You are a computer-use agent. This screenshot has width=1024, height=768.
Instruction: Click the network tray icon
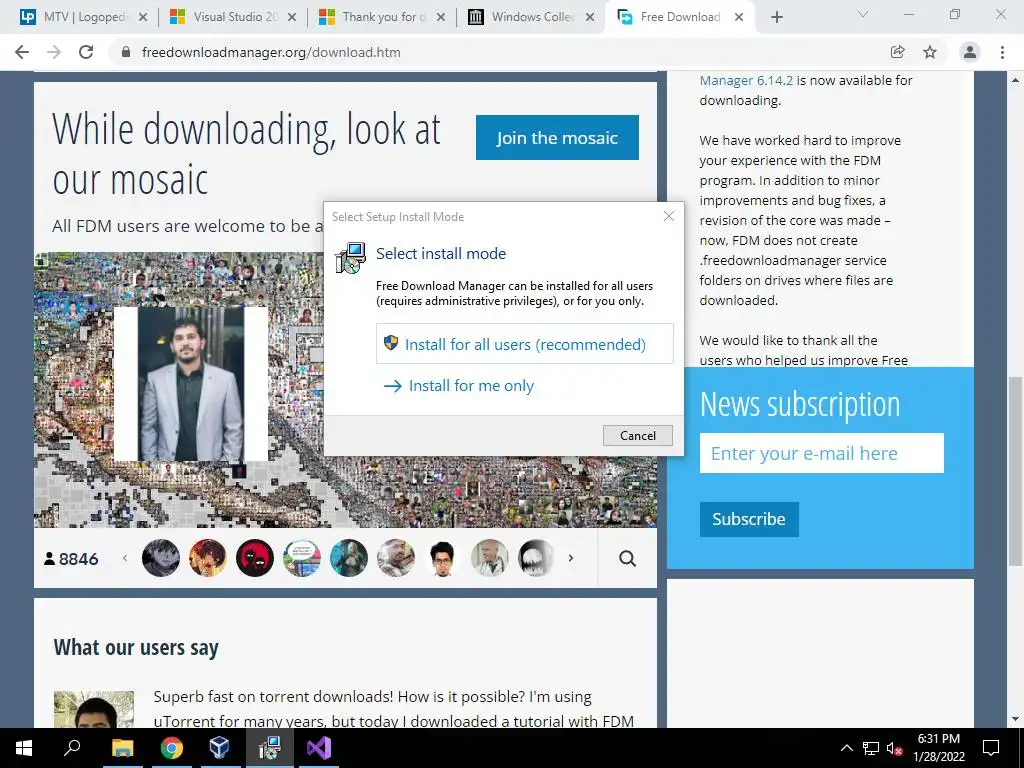[x=871, y=748]
